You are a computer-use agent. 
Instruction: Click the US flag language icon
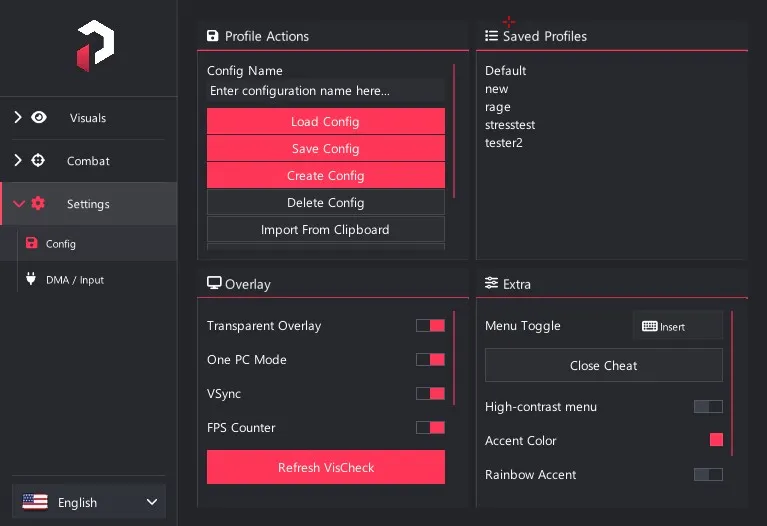click(35, 502)
